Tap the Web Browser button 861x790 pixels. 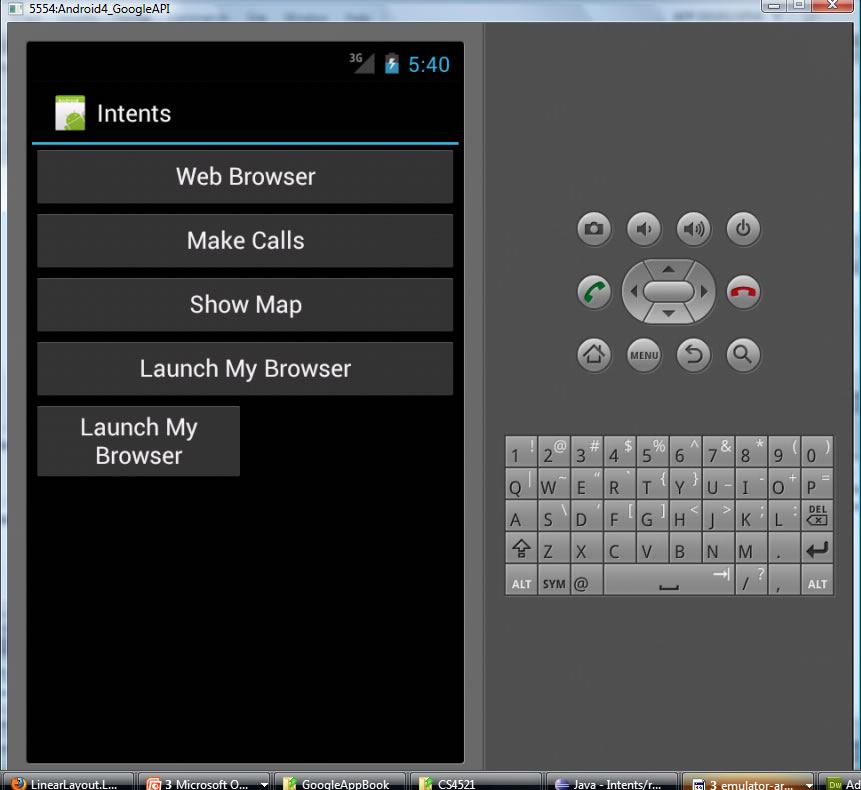(245, 177)
